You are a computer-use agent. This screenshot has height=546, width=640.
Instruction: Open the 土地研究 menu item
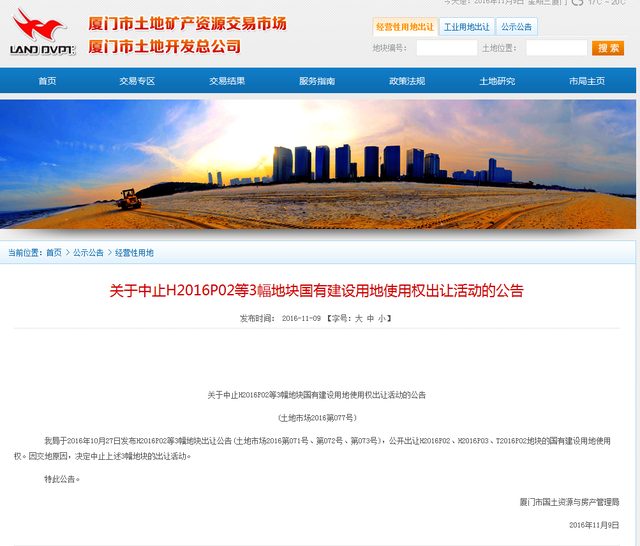coord(497,81)
